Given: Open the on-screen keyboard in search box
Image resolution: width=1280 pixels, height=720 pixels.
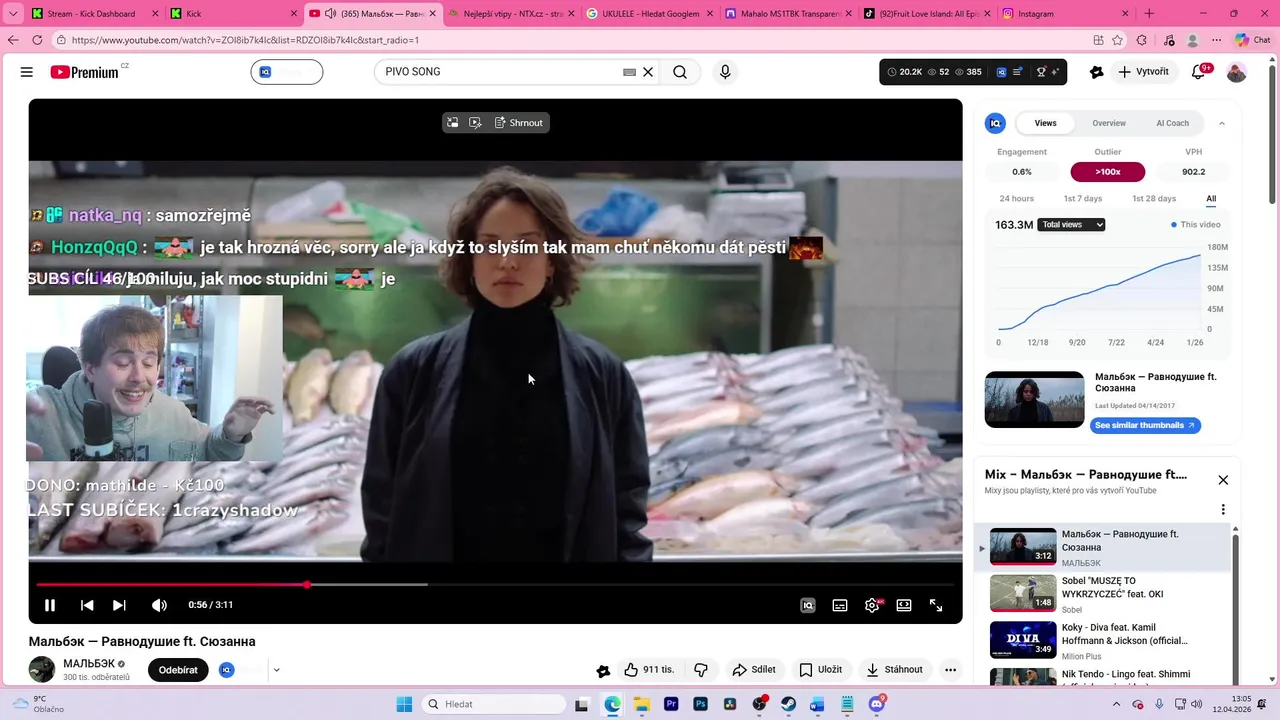Looking at the screenshot, I should (x=629, y=72).
